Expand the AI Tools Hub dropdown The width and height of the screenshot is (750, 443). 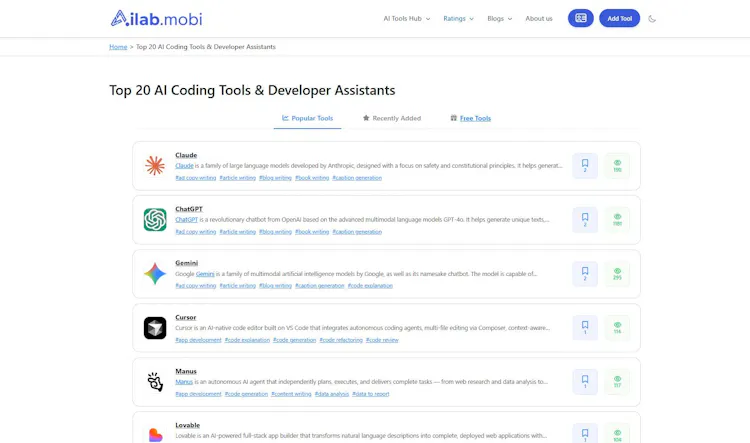407,19
